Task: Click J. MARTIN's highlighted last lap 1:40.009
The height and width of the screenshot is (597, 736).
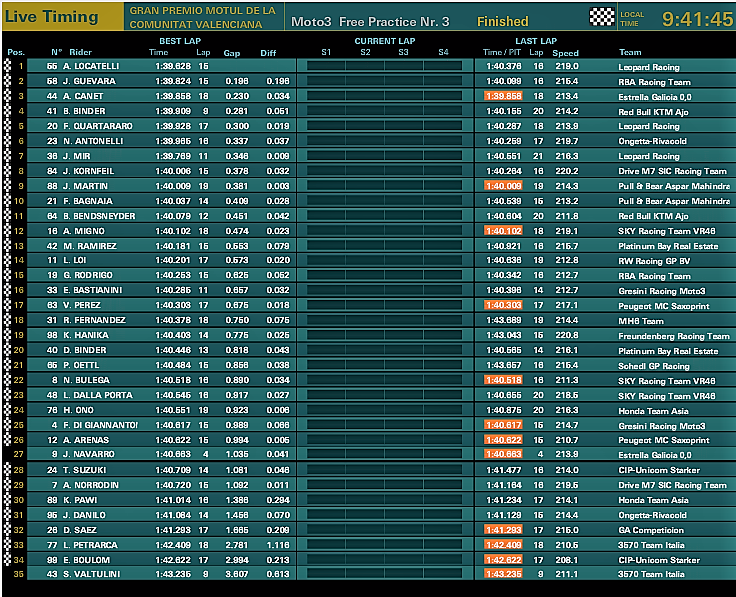Action: pyautogui.click(x=503, y=186)
